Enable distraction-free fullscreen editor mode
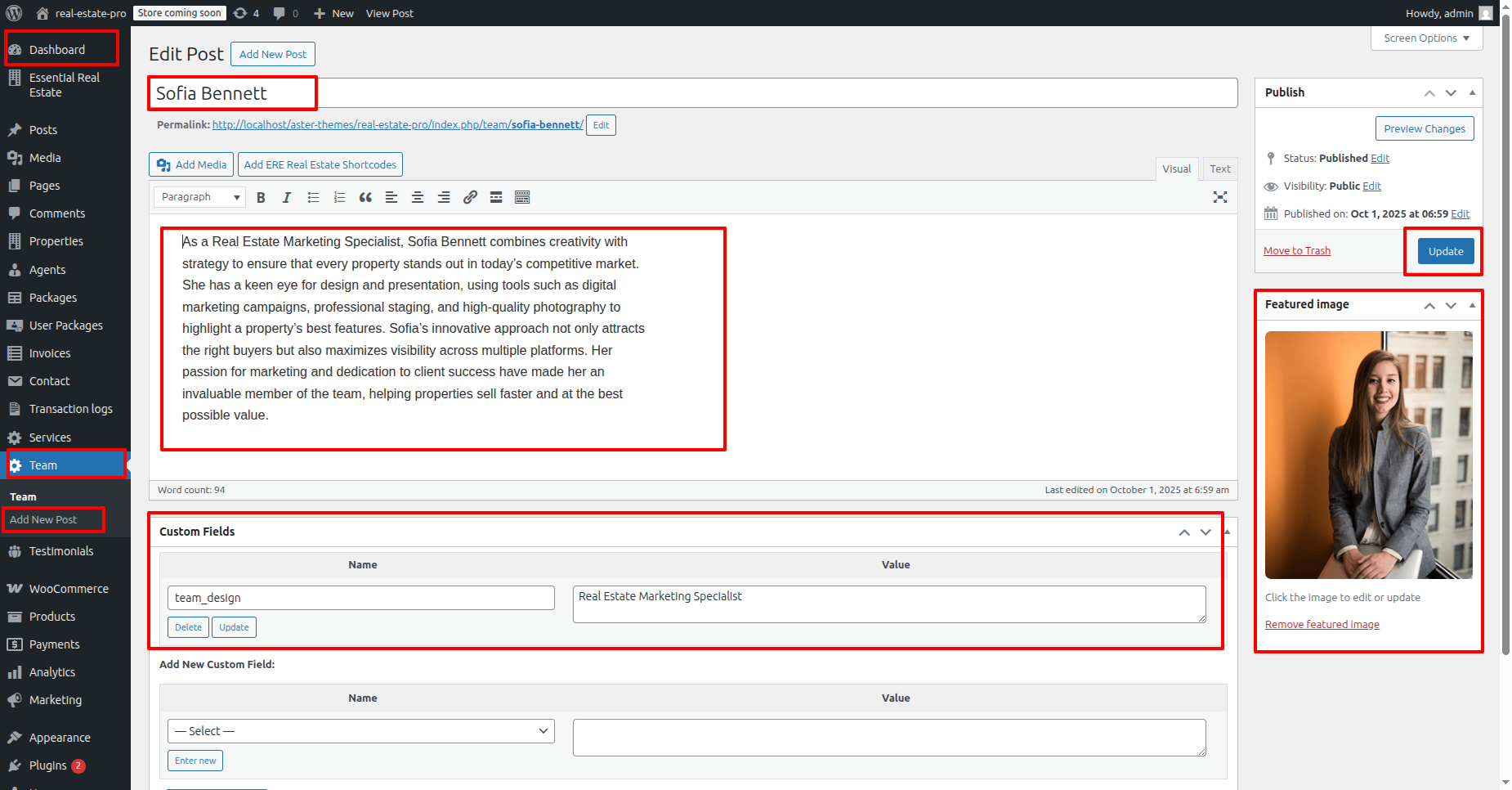 click(1220, 197)
